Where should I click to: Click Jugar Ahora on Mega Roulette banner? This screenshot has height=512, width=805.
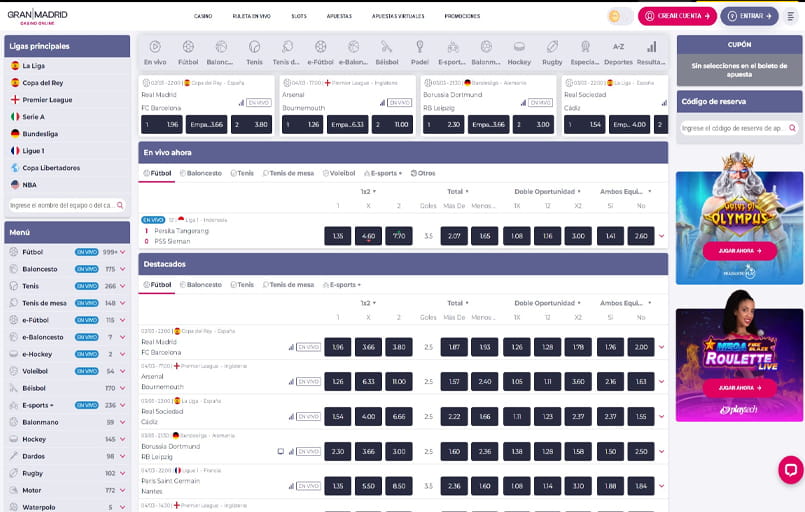(x=739, y=388)
